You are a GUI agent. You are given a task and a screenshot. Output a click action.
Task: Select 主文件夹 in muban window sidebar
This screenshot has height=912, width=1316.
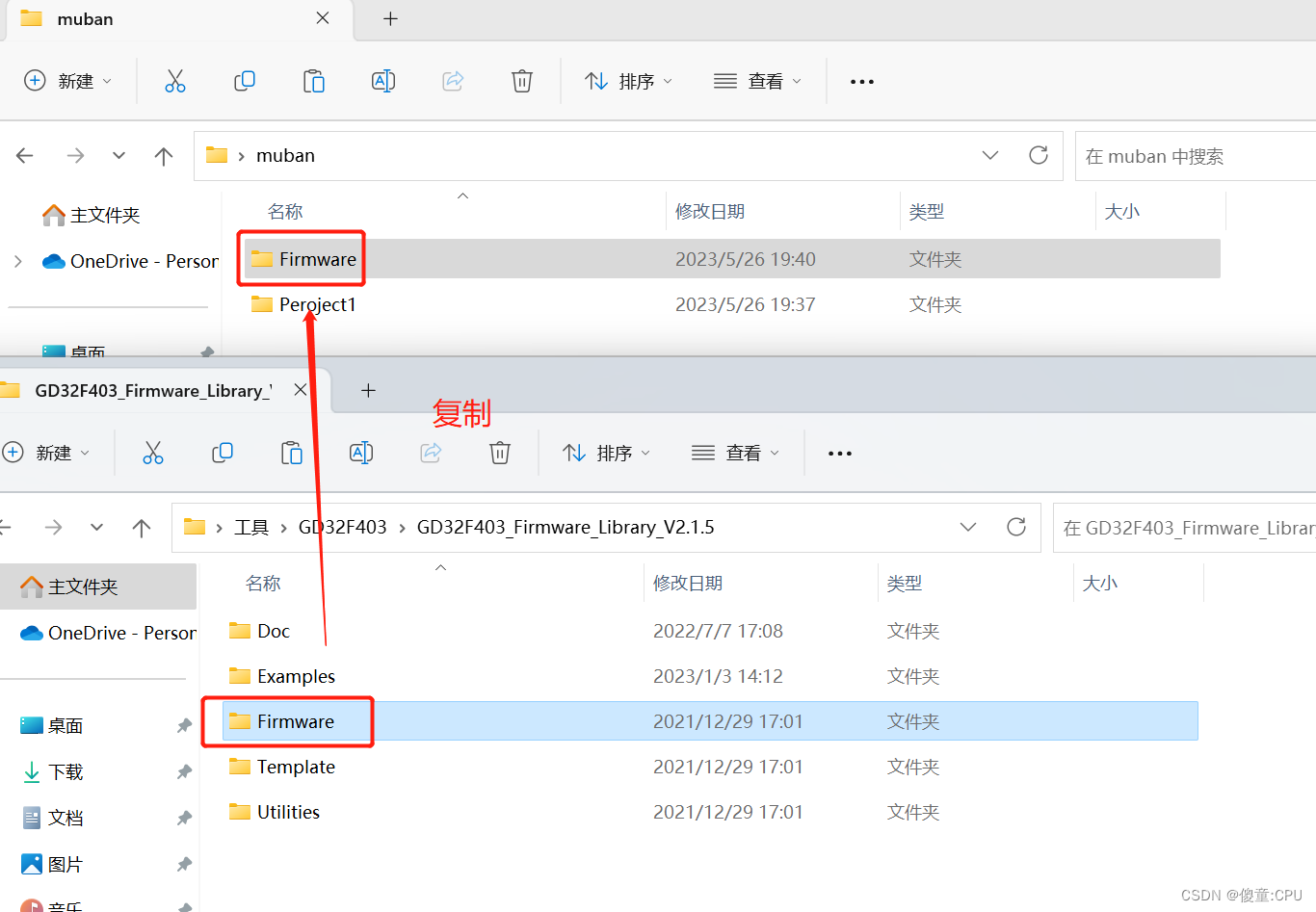[92, 215]
